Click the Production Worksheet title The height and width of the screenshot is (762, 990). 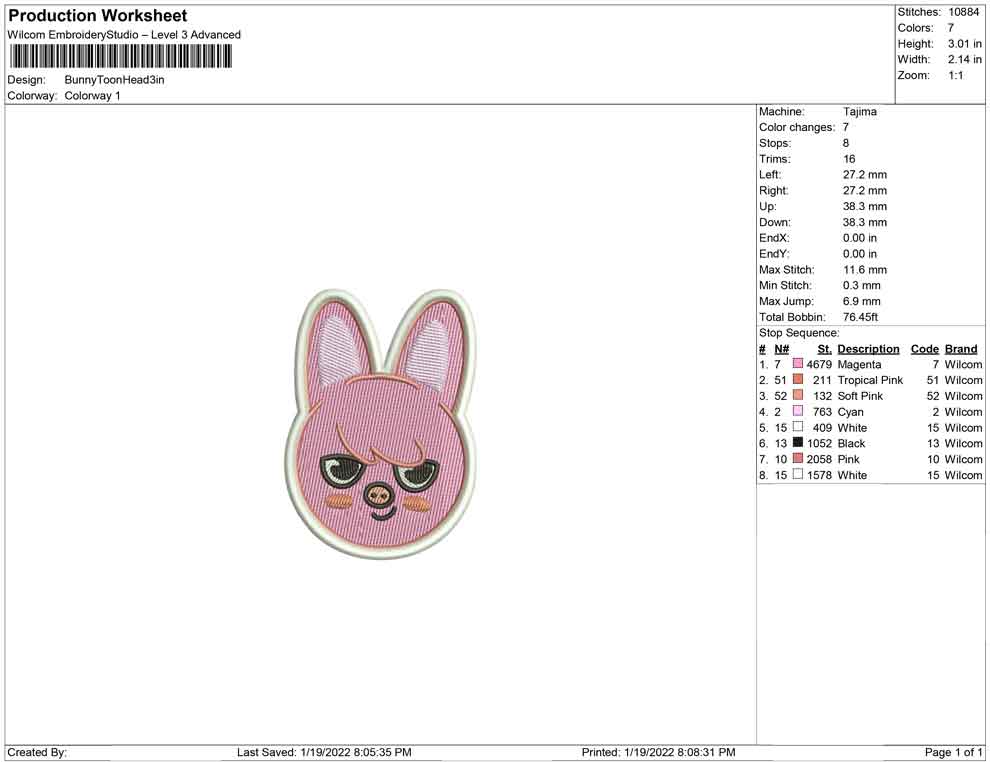pyautogui.click(x=98, y=16)
